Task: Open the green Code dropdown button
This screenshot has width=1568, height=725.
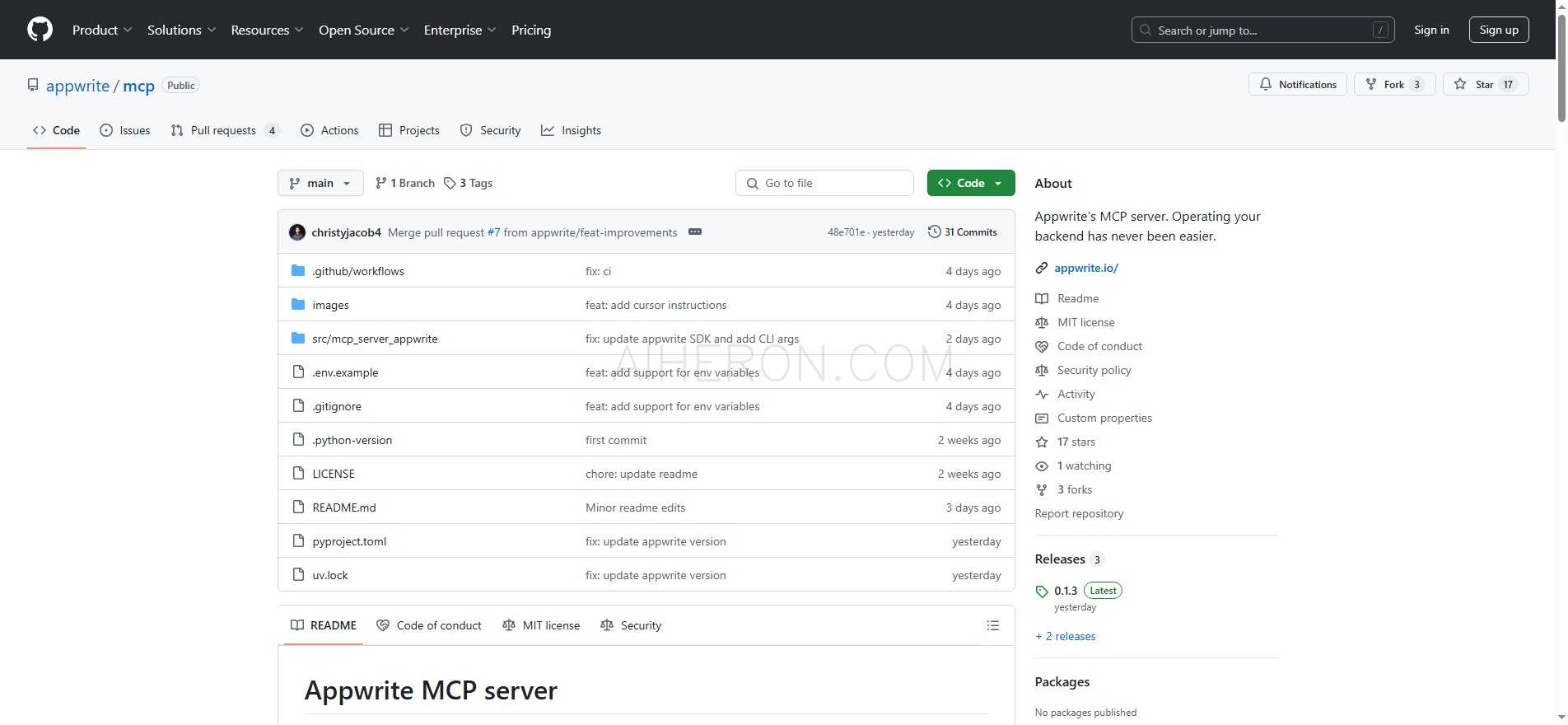Action: point(971,183)
